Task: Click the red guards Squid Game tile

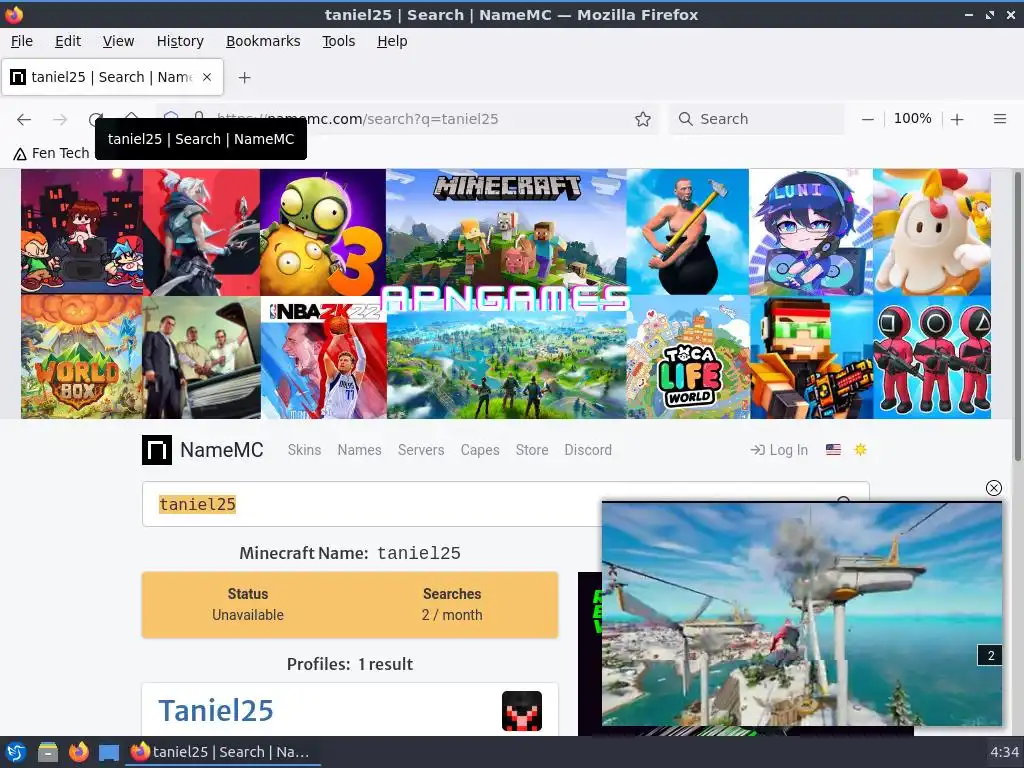Action: 932,357
